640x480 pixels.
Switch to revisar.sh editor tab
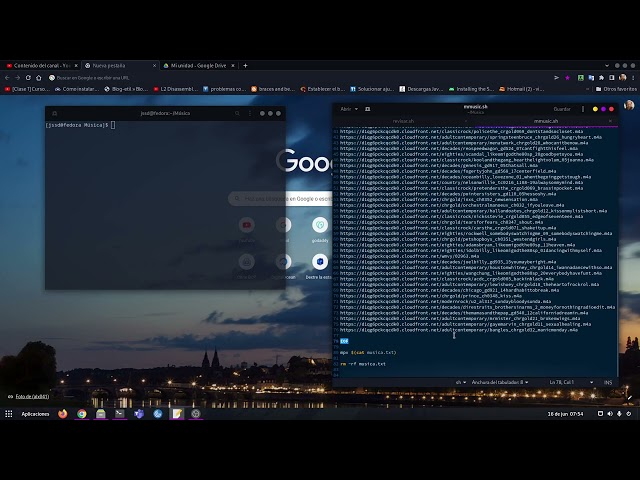point(403,121)
